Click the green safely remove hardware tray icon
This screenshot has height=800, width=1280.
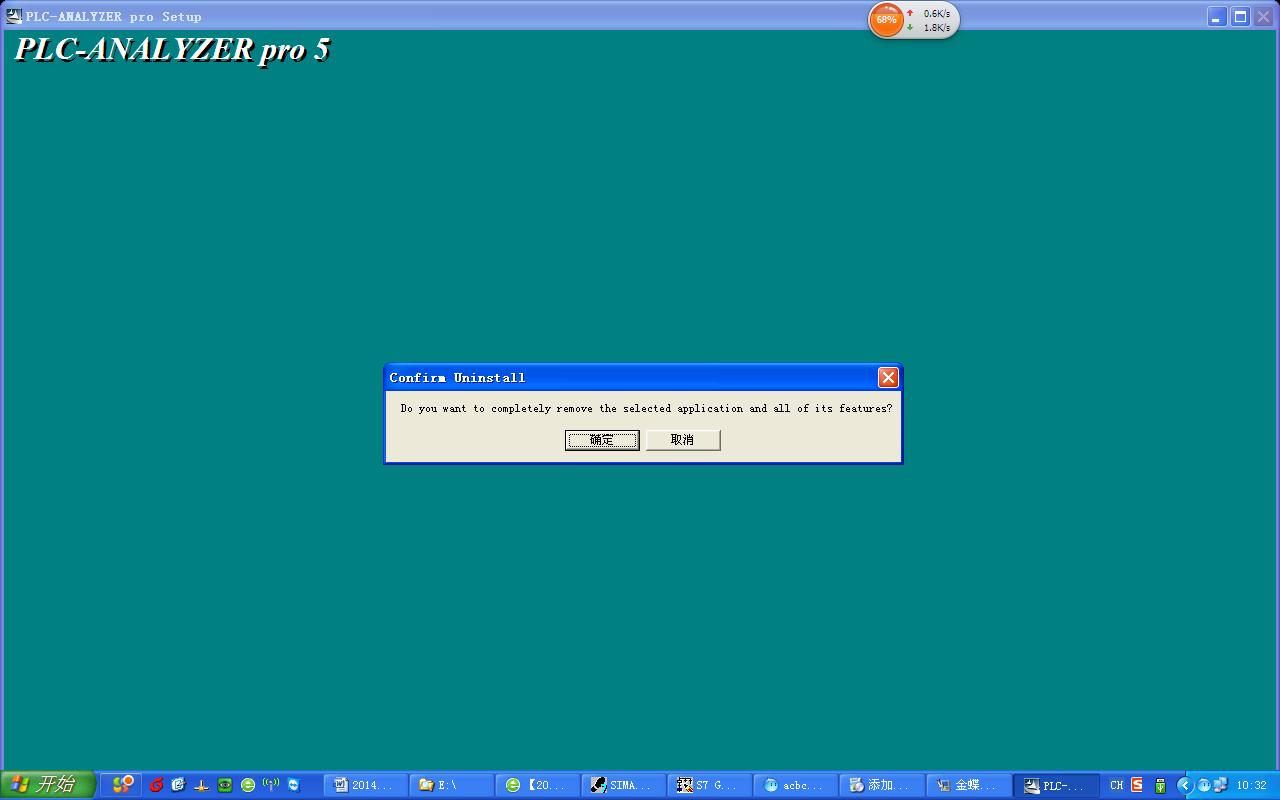pyautogui.click(x=1160, y=785)
